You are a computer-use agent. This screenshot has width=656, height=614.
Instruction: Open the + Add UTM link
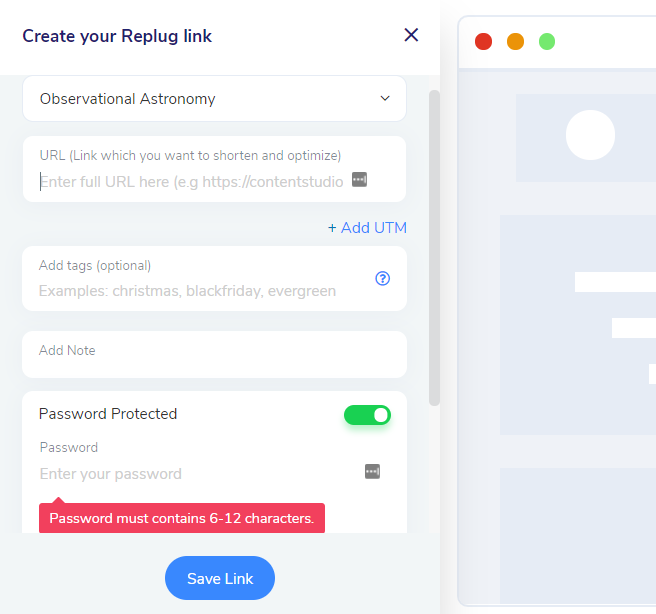pos(367,228)
